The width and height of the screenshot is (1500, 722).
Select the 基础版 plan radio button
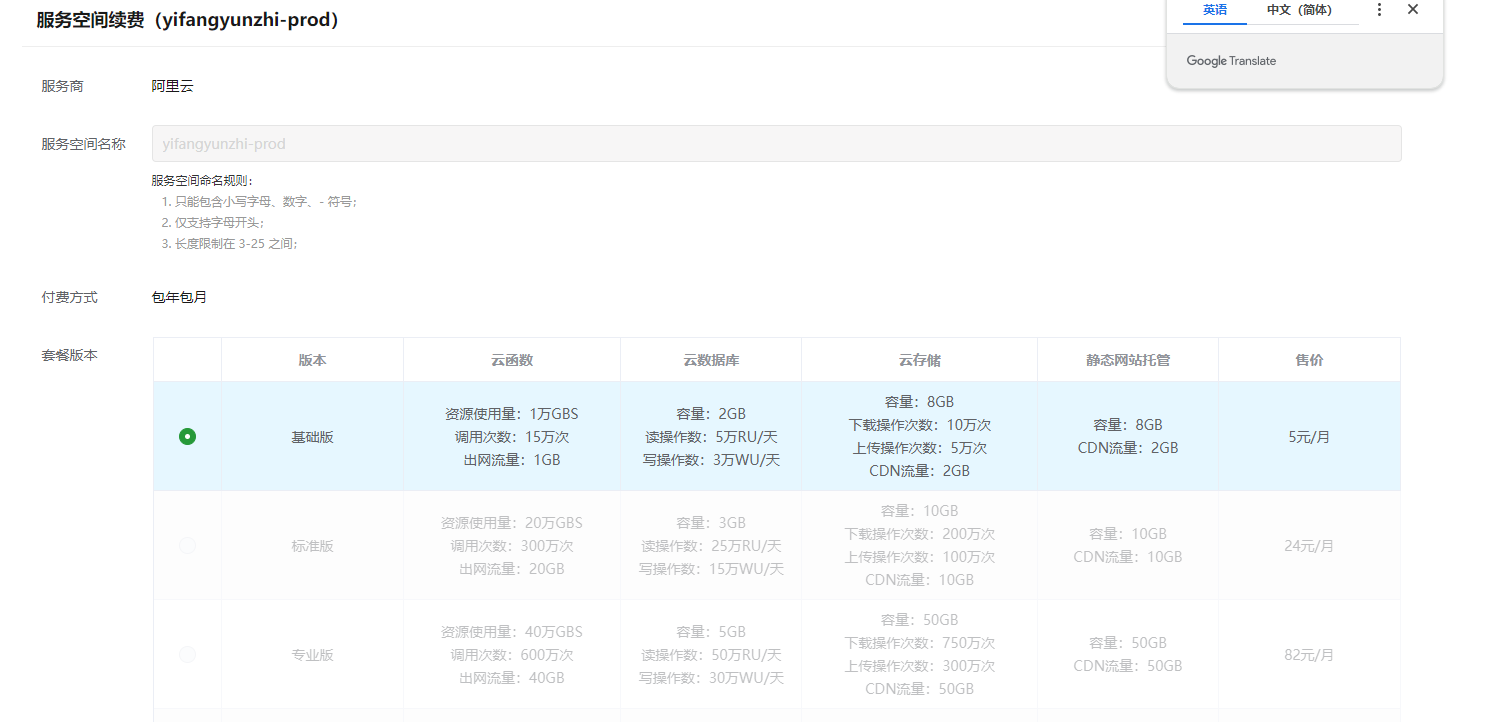(187, 437)
